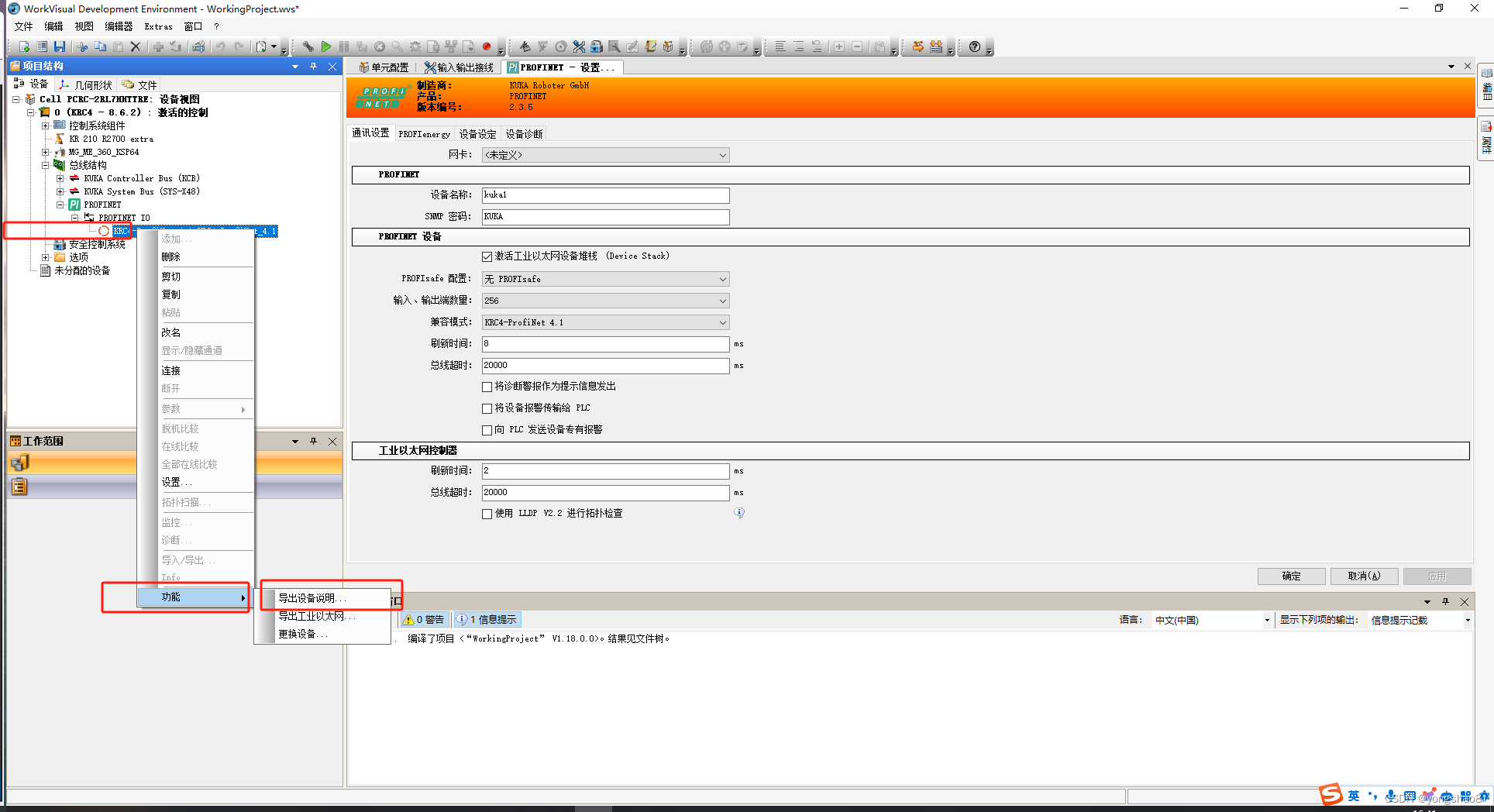Click the PROFINET 设备 刷新时间 field showing 8

pyautogui.click(x=605, y=344)
